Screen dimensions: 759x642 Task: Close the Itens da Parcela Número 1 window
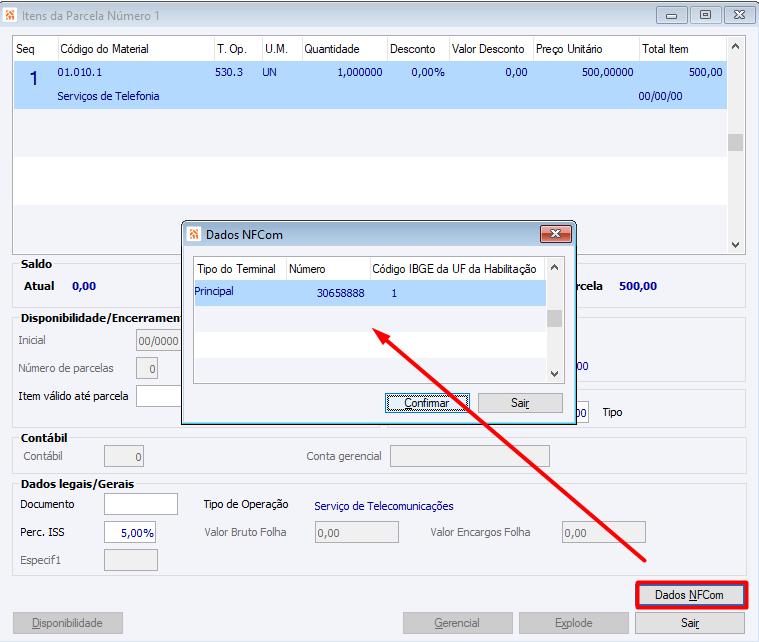click(739, 15)
